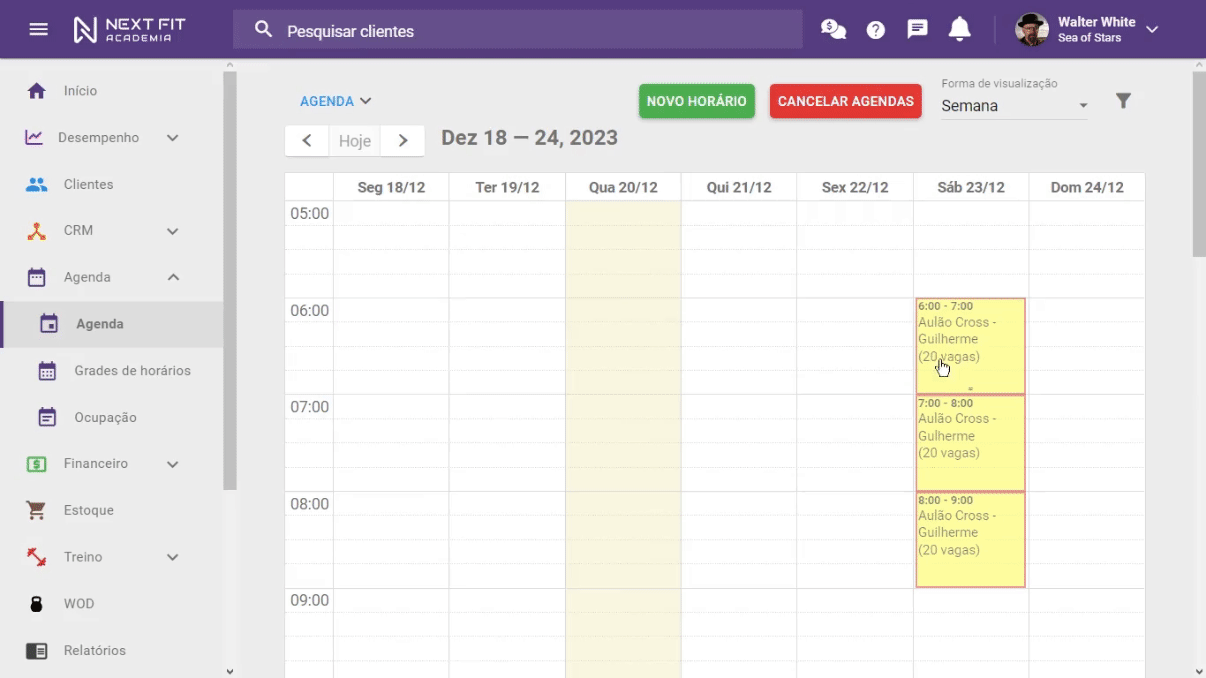The width and height of the screenshot is (1206, 678).
Task: Open the help question mark icon
Action: pos(875,29)
